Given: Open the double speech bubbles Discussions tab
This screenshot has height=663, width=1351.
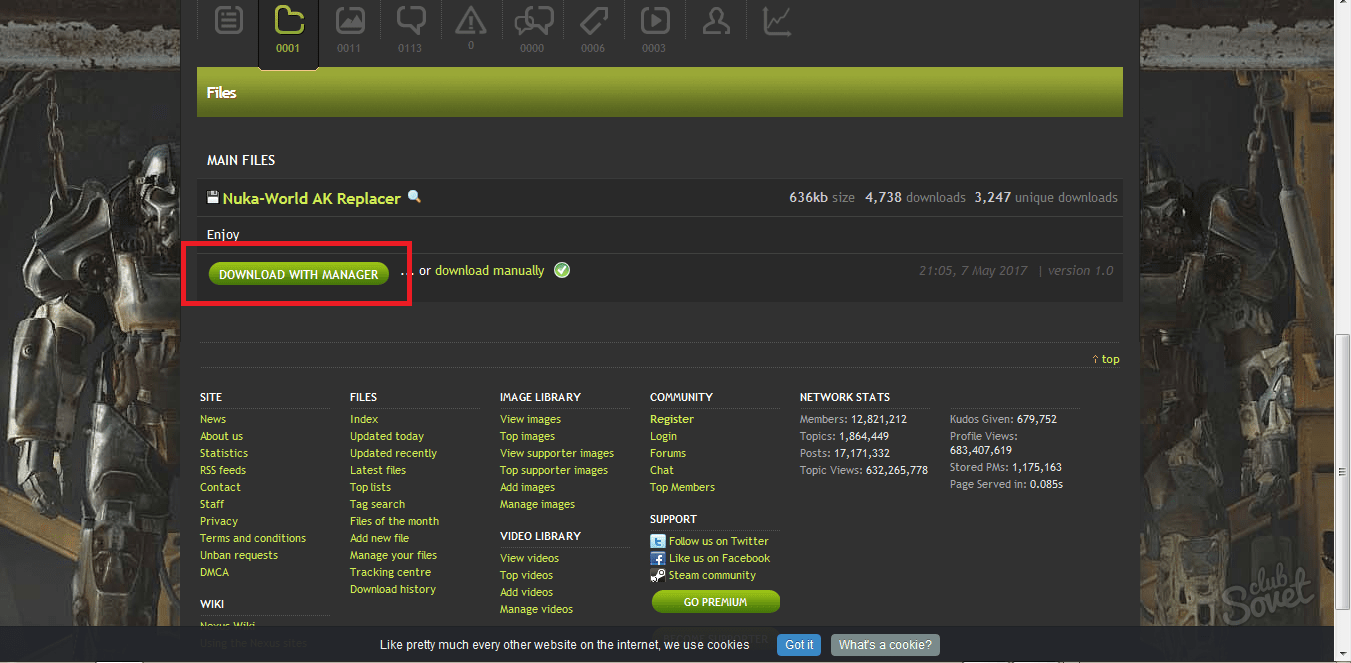Looking at the screenshot, I should (x=532, y=21).
